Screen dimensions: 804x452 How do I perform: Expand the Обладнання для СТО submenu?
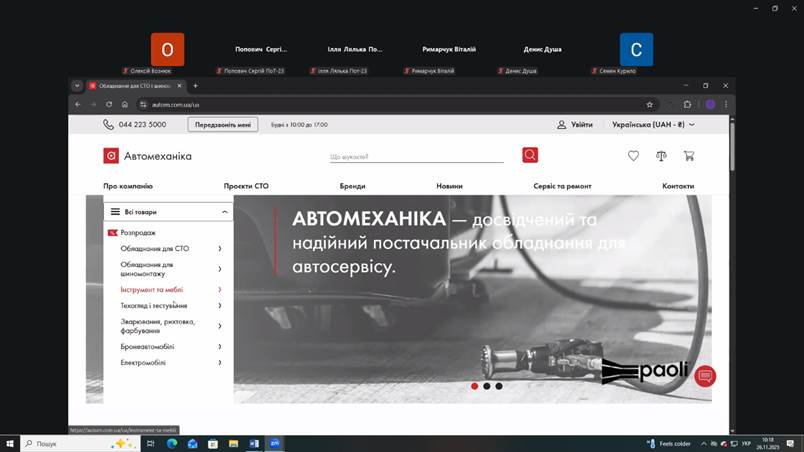click(219, 248)
